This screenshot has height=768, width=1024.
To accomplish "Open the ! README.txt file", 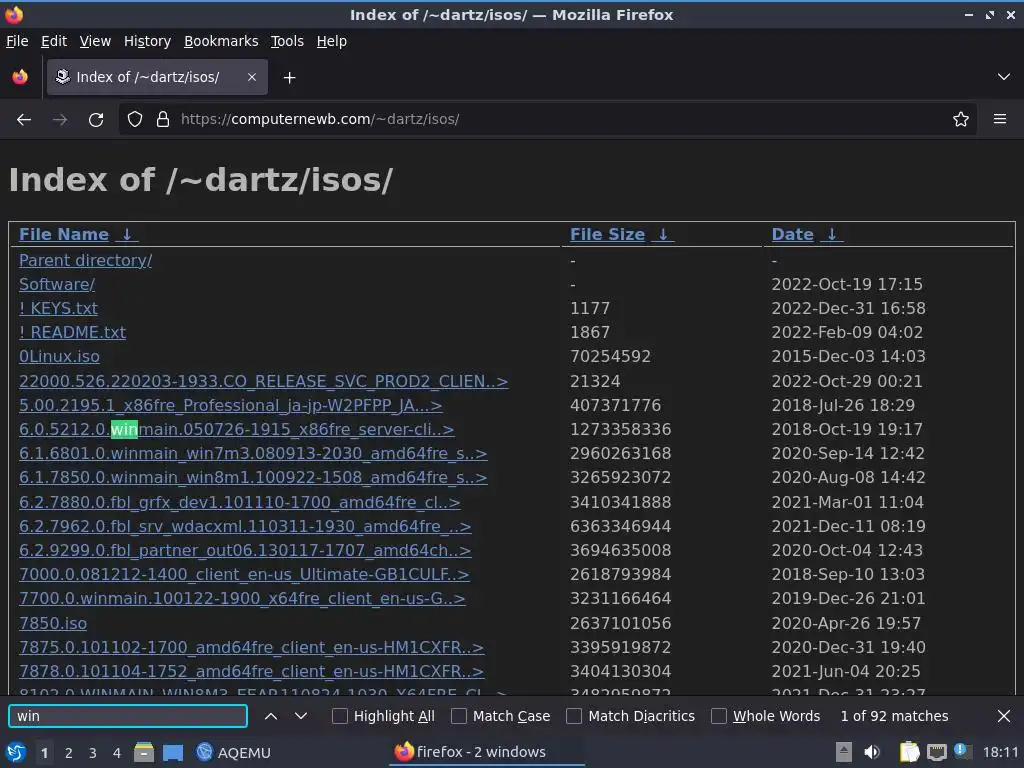I will [x=72, y=332].
